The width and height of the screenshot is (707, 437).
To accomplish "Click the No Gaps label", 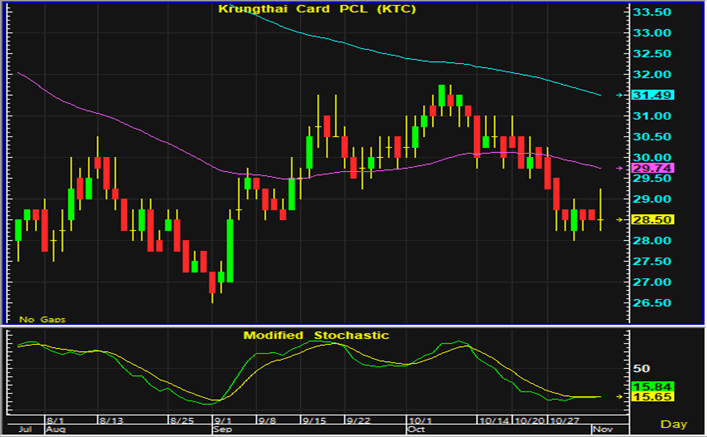I will coord(38,318).
